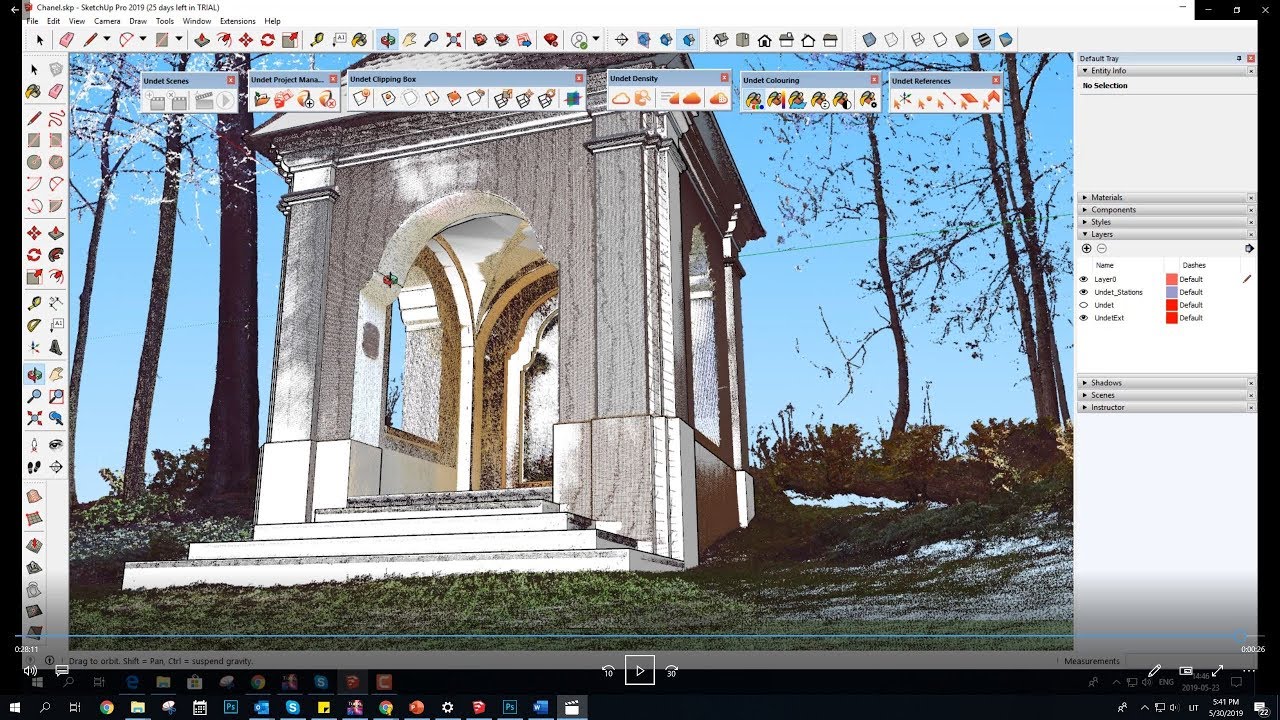Hide the Undet_Stations layer via its eye
This screenshot has height=720, width=1280.
tap(1084, 292)
